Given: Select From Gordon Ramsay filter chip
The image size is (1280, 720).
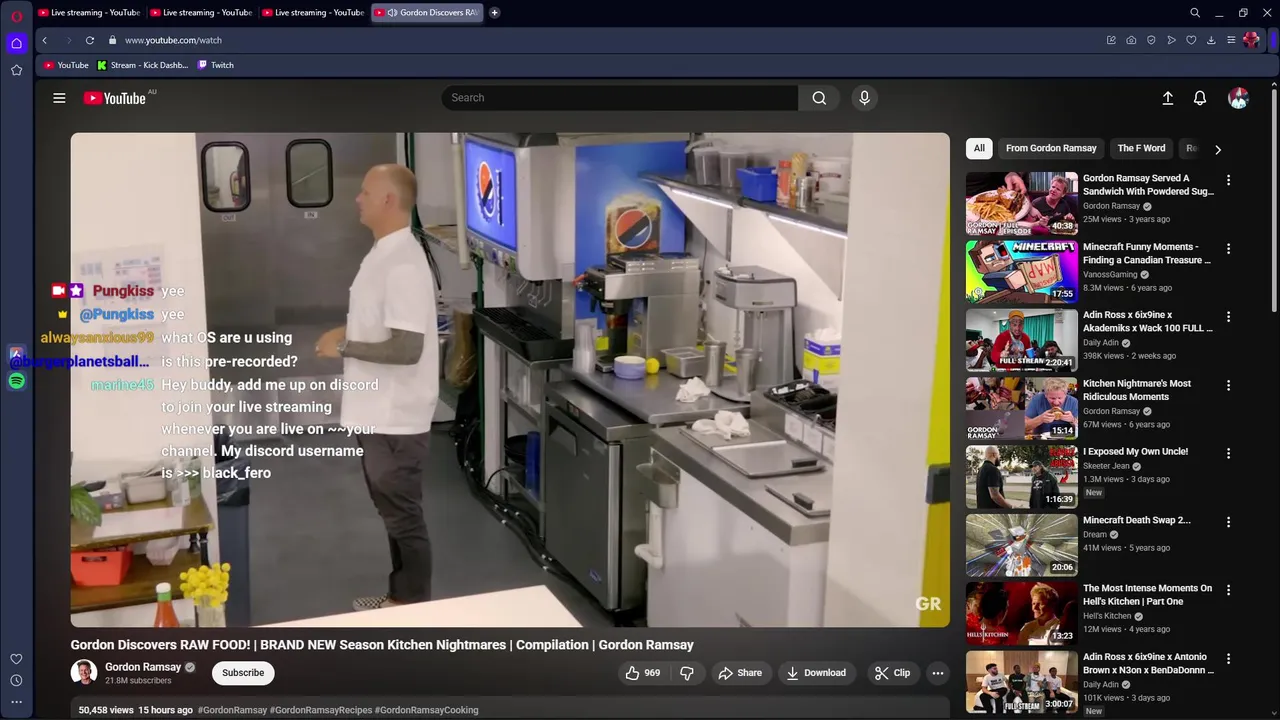Looking at the screenshot, I should (x=1051, y=148).
